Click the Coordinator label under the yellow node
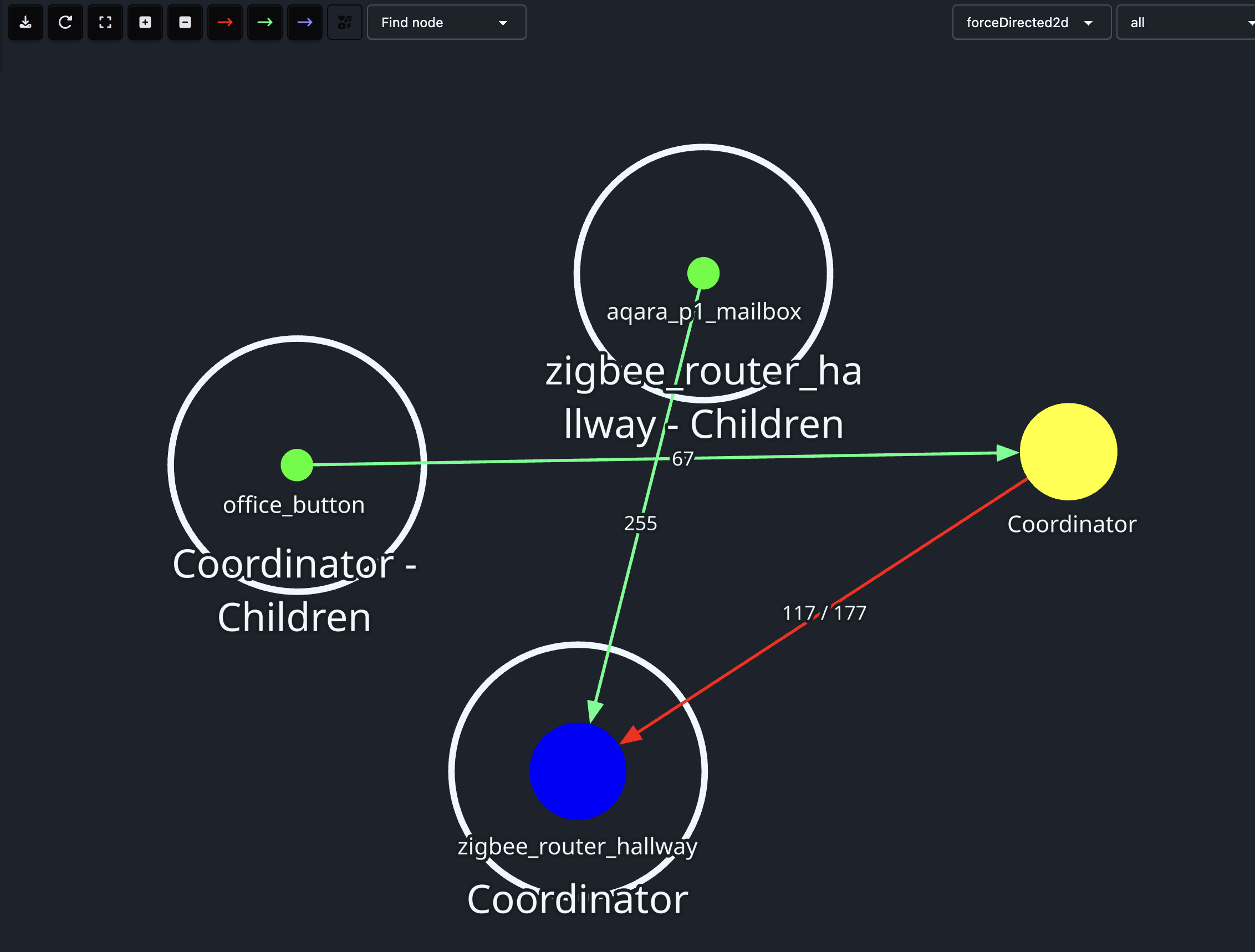The height and width of the screenshot is (952, 1255). coord(1071,523)
